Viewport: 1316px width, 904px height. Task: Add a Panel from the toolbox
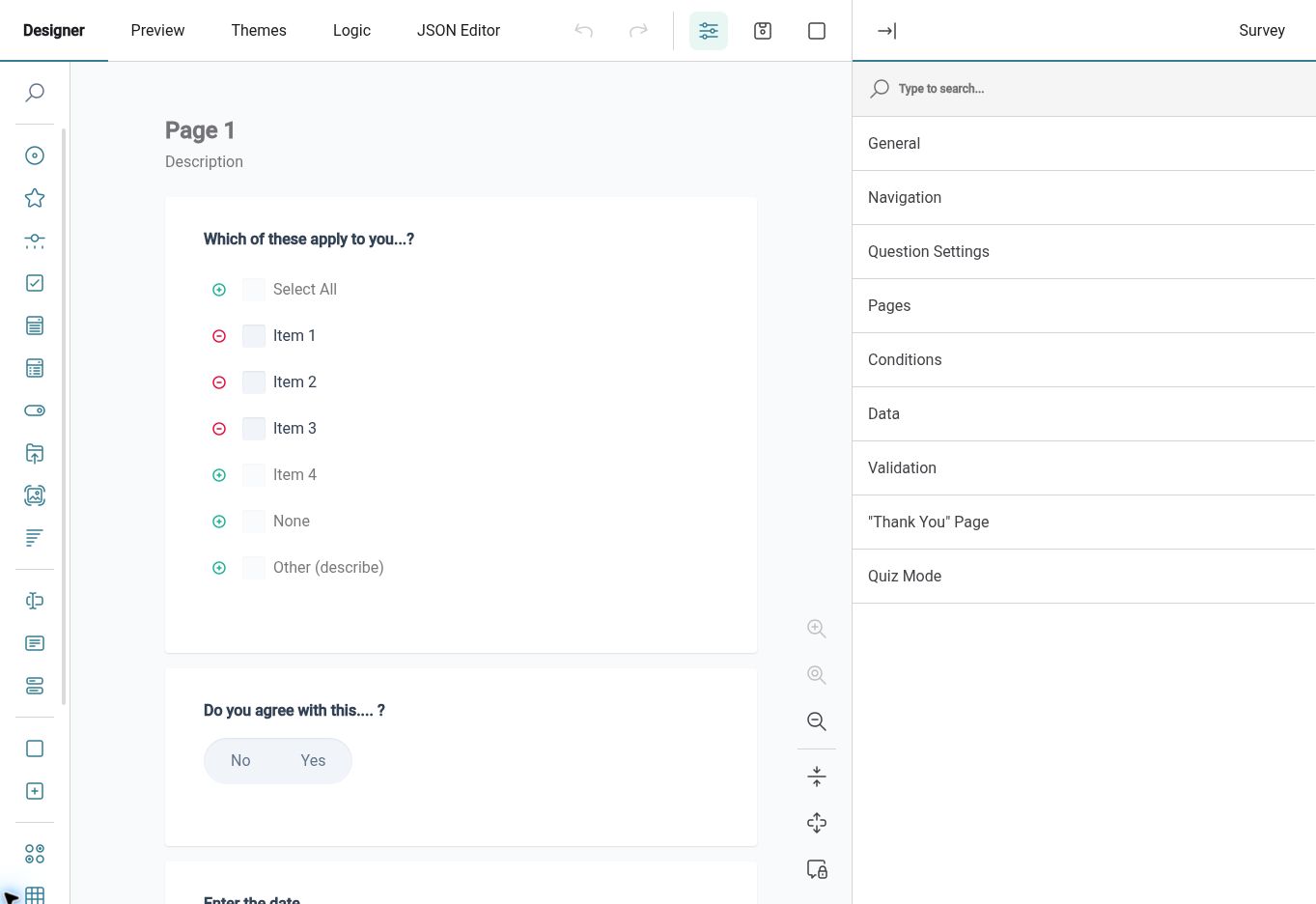(35, 749)
